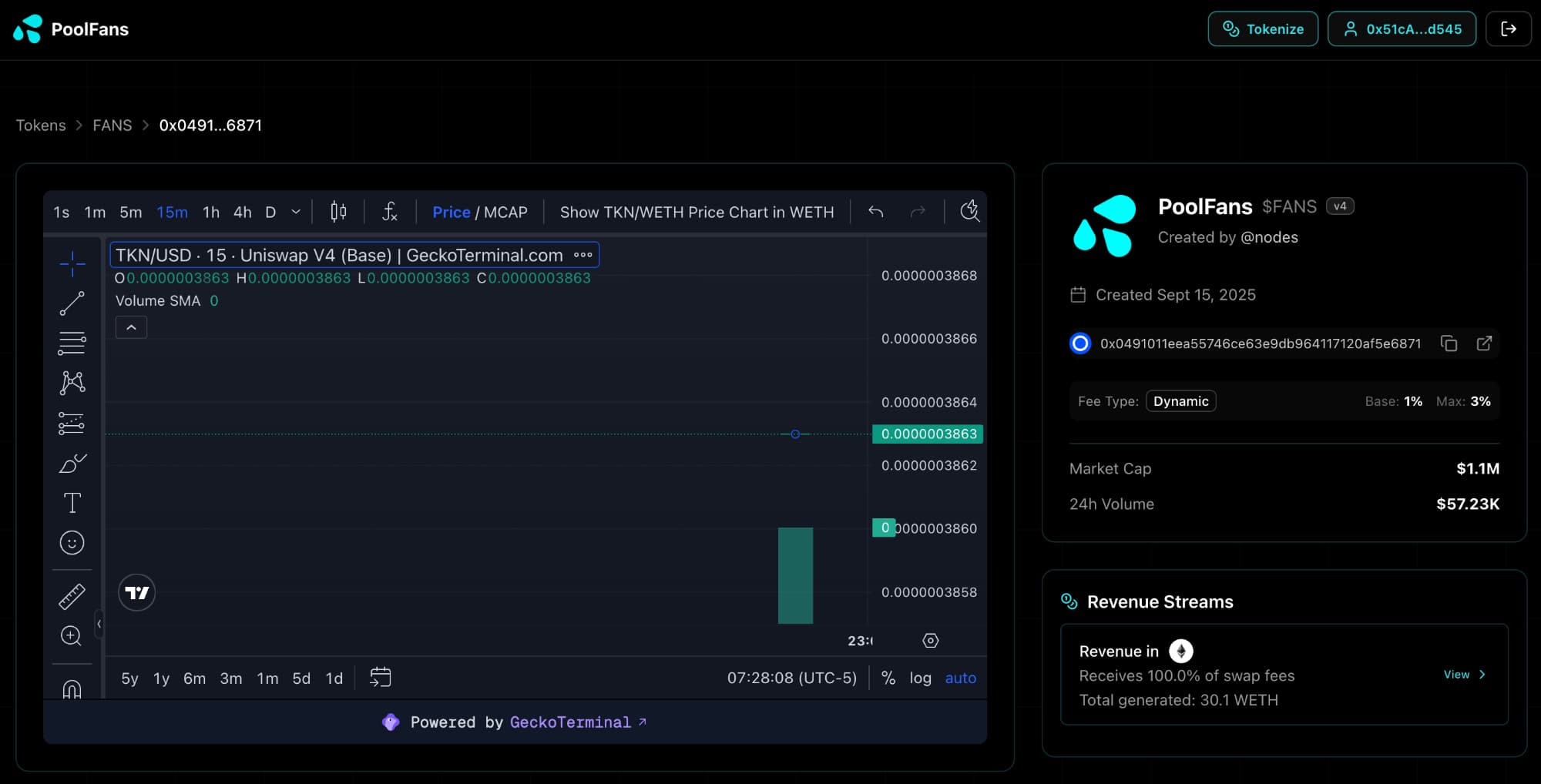Open the indicators fx menu
Viewport: 1541px width, 784px height.
[390, 212]
